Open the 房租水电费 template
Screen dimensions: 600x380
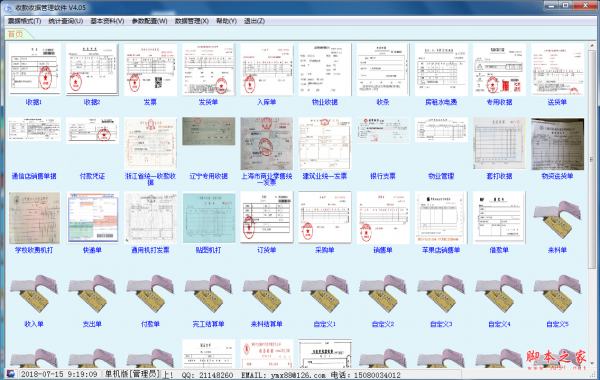tap(441, 69)
